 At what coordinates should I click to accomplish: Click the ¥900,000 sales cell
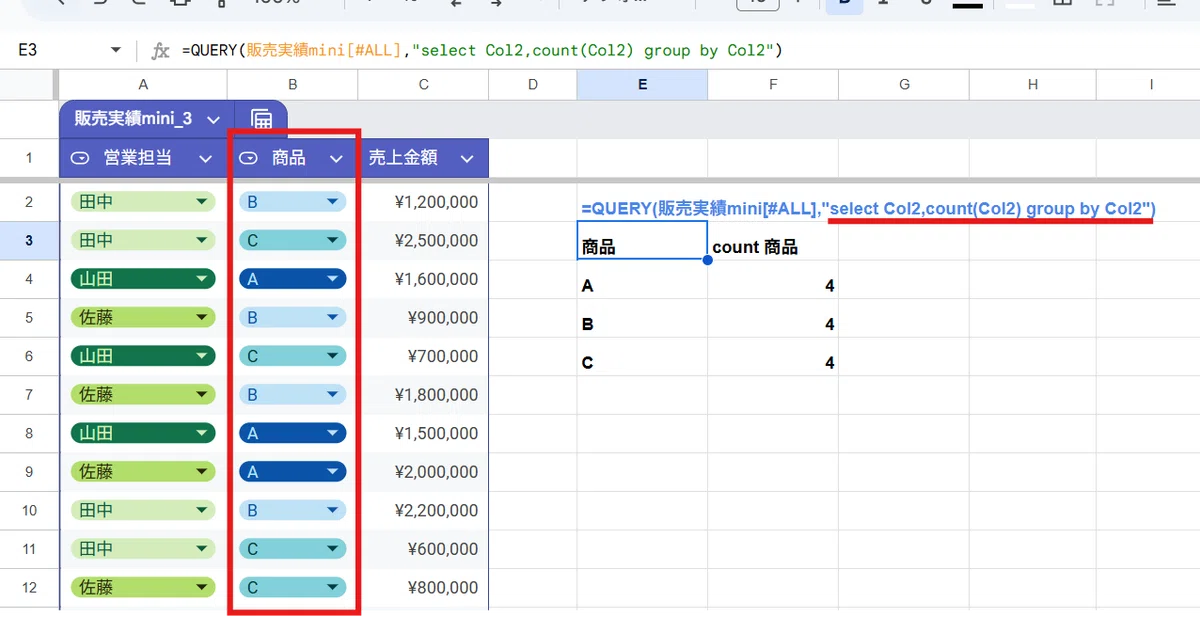424,317
